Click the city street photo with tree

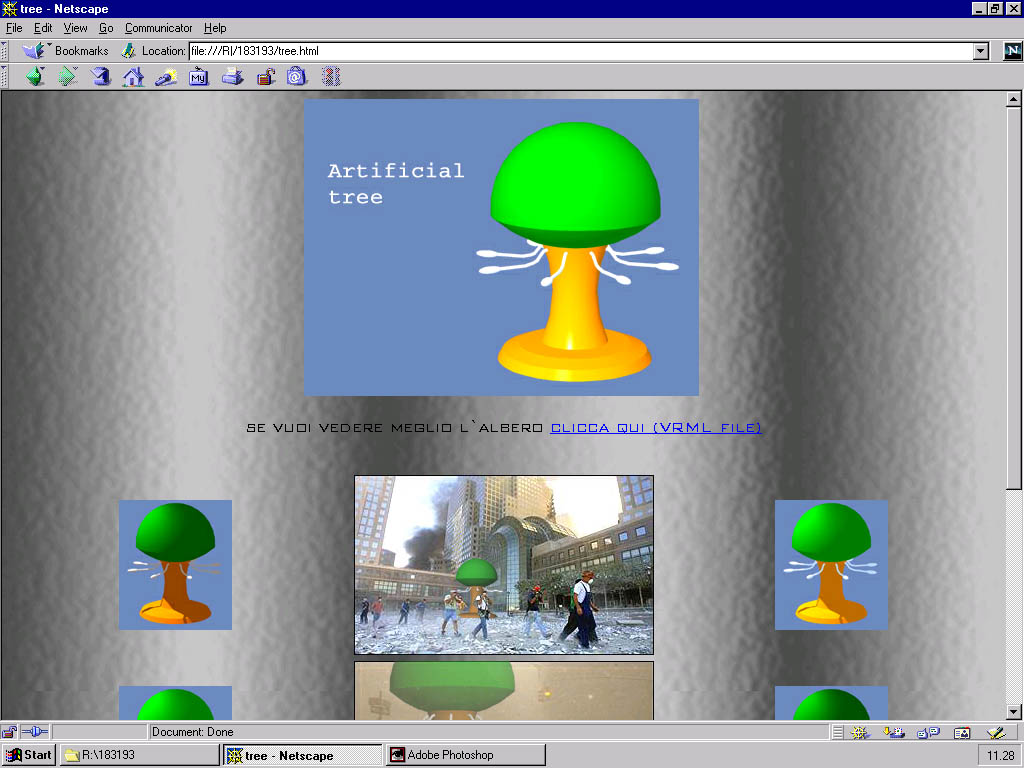coord(504,565)
